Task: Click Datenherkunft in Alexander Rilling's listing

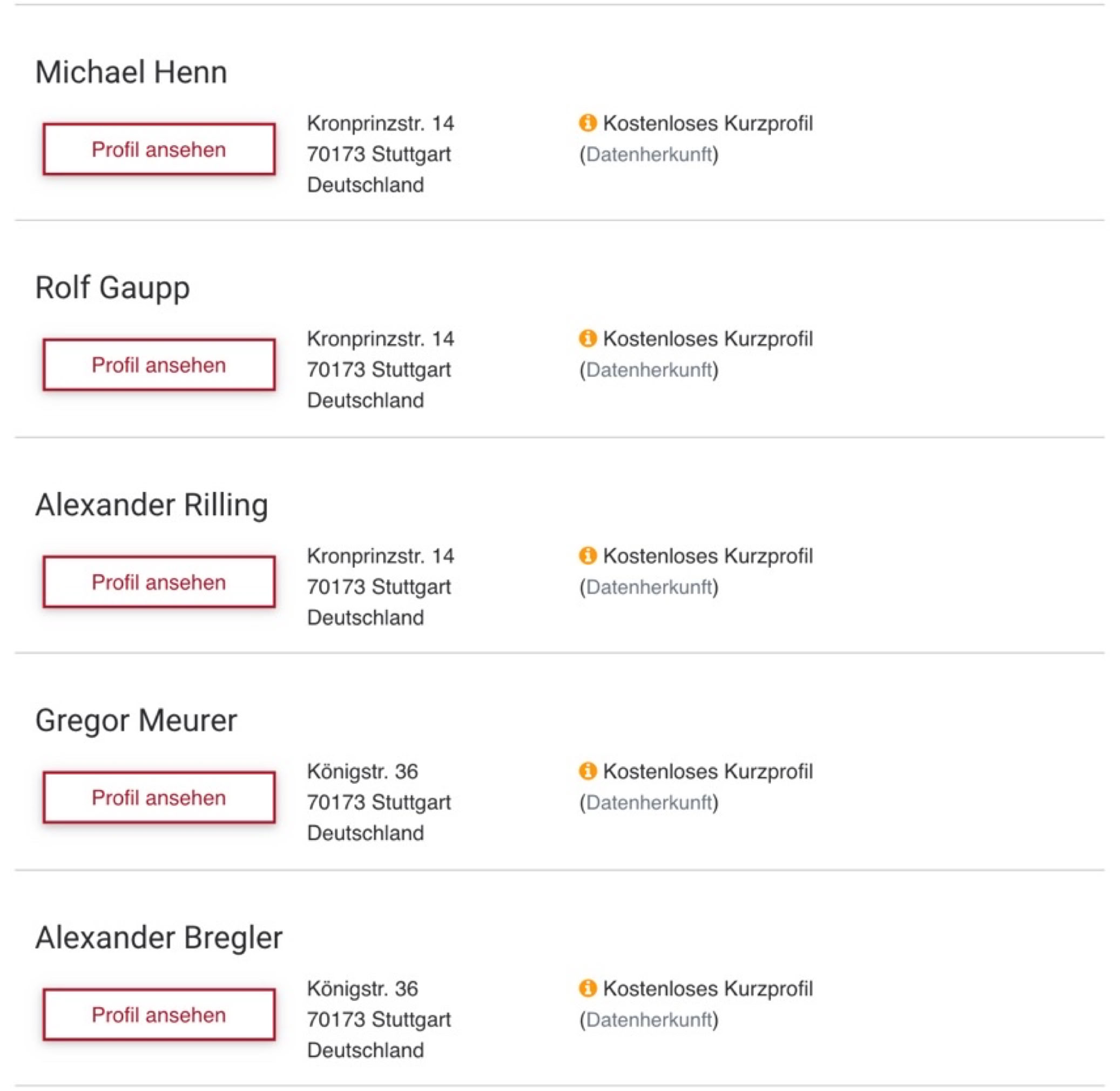Action: tap(649, 587)
